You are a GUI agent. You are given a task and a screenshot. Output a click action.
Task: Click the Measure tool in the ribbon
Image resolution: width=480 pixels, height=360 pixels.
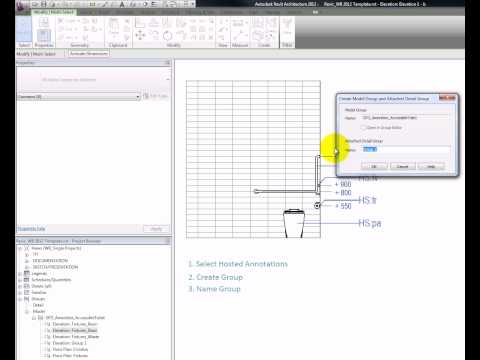(240, 36)
